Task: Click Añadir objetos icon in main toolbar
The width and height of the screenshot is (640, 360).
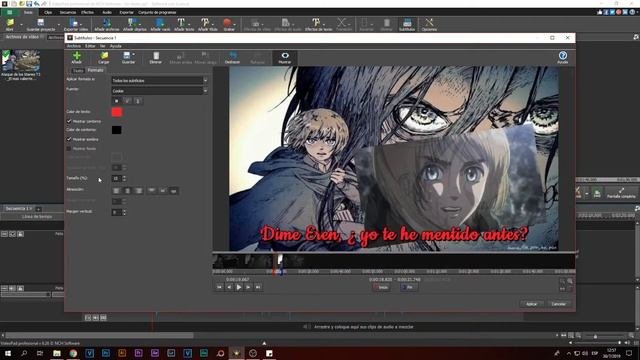Action: coord(132,24)
